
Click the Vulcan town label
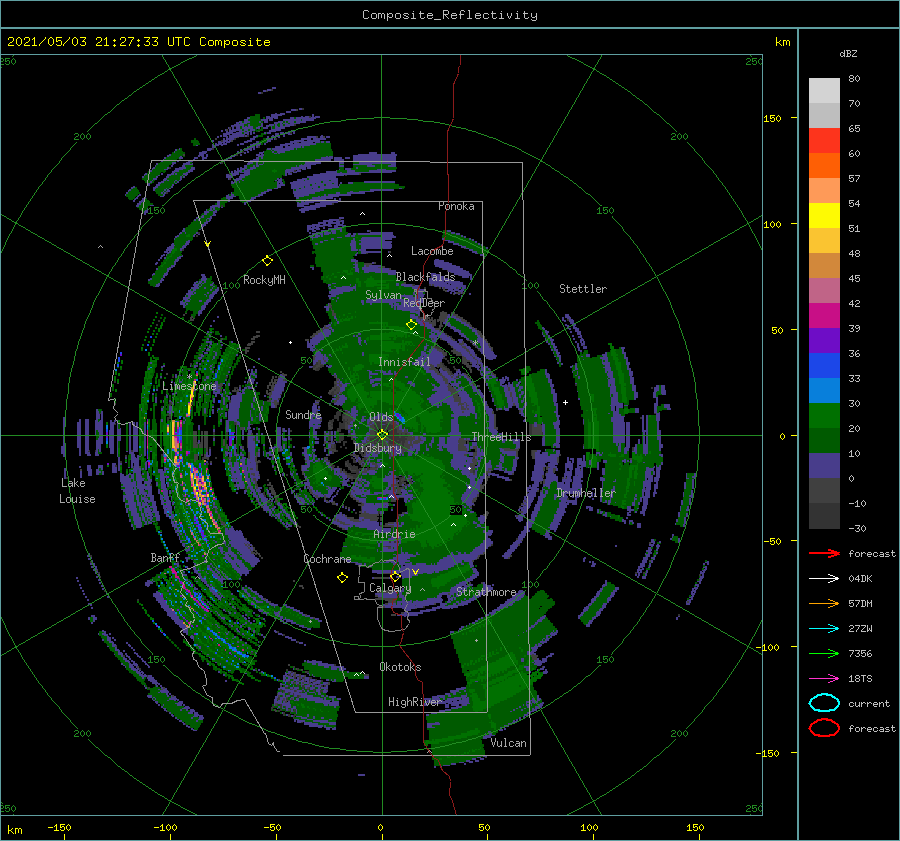click(x=508, y=743)
